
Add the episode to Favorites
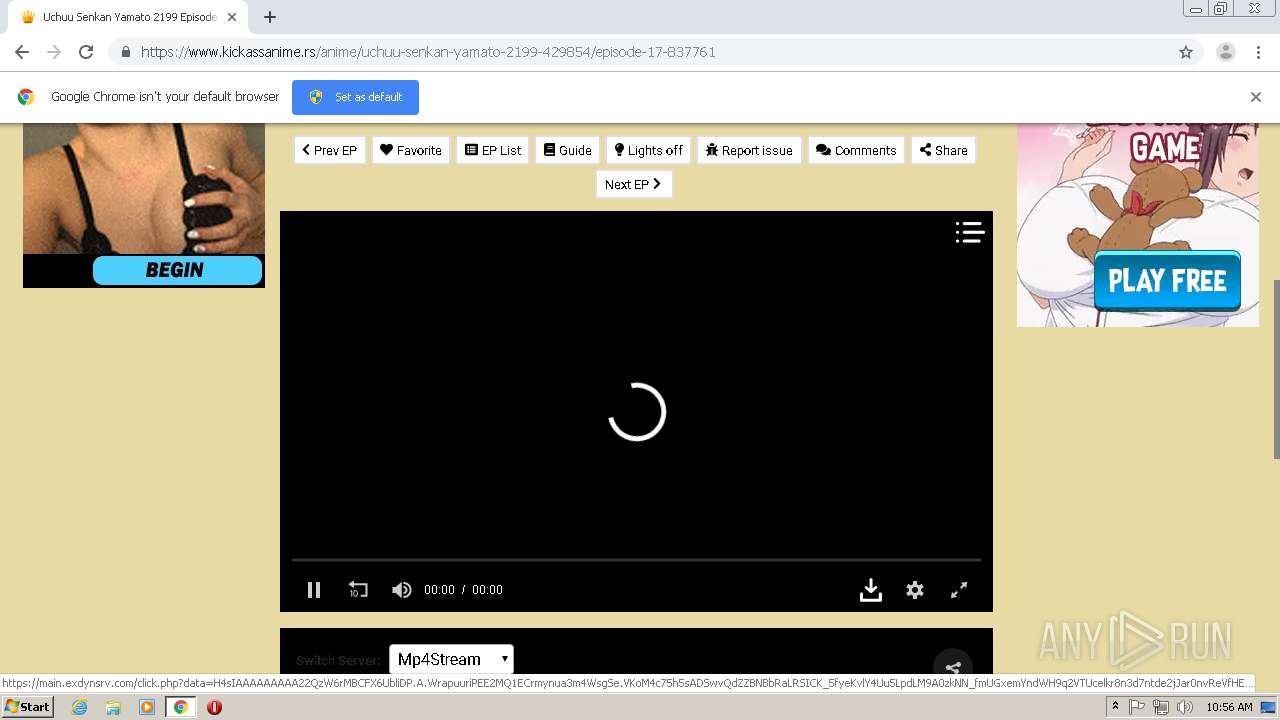click(x=411, y=150)
